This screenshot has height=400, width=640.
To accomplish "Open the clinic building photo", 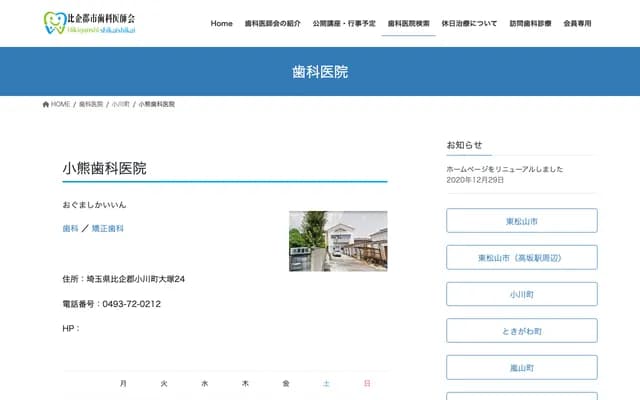I will click(338, 241).
